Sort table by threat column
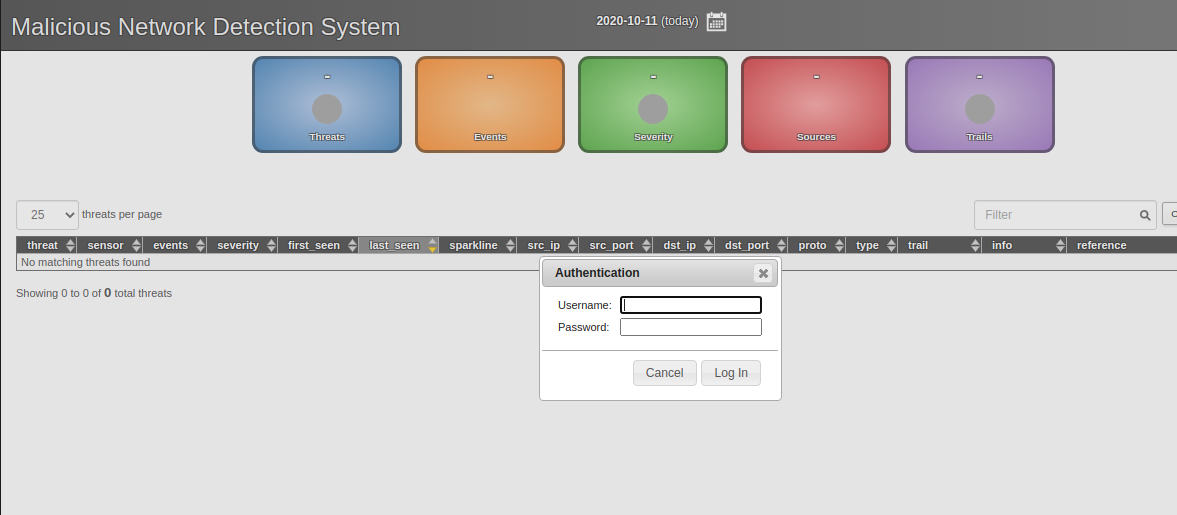 click(47, 245)
